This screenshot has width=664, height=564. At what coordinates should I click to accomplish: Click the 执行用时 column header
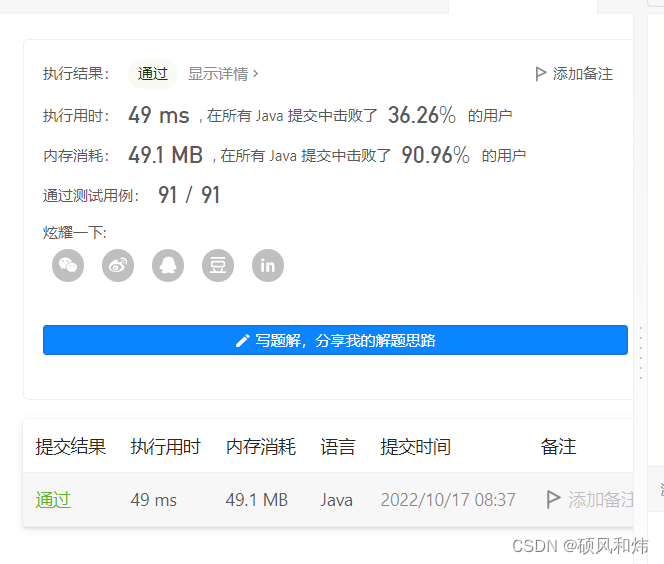165,447
